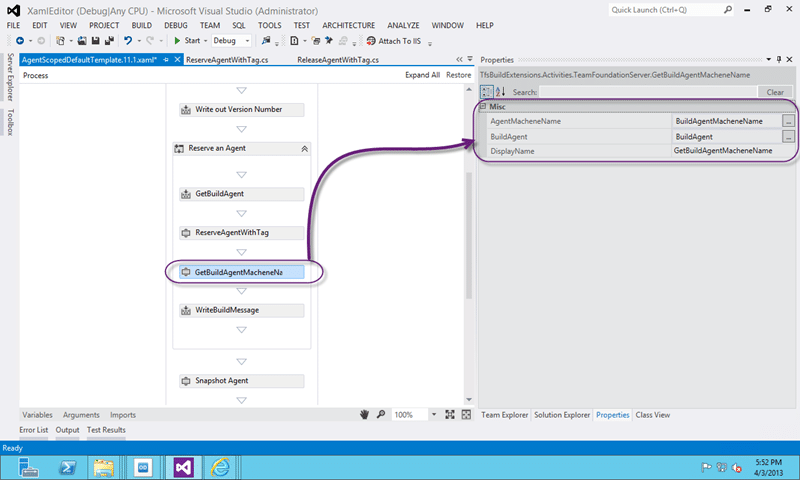Viewport: 800px width, 480px height.
Task: Collapse the Misc property category
Action: (483, 107)
